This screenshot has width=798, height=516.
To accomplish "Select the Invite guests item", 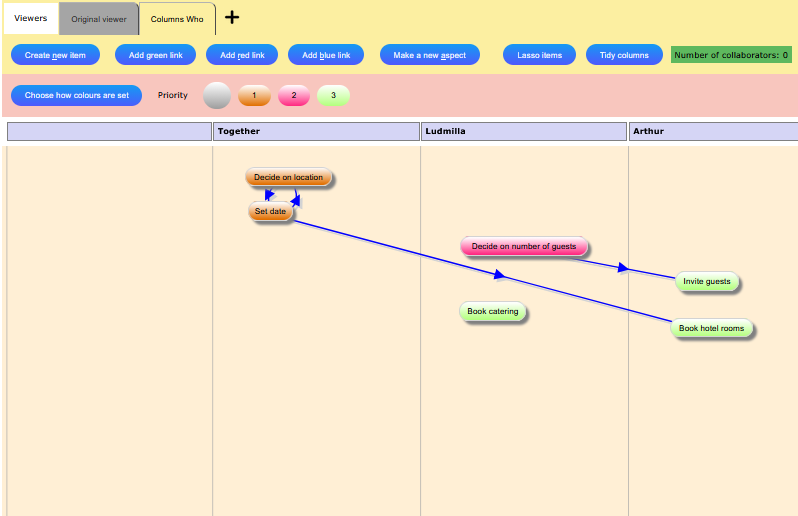I will [706, 281].
